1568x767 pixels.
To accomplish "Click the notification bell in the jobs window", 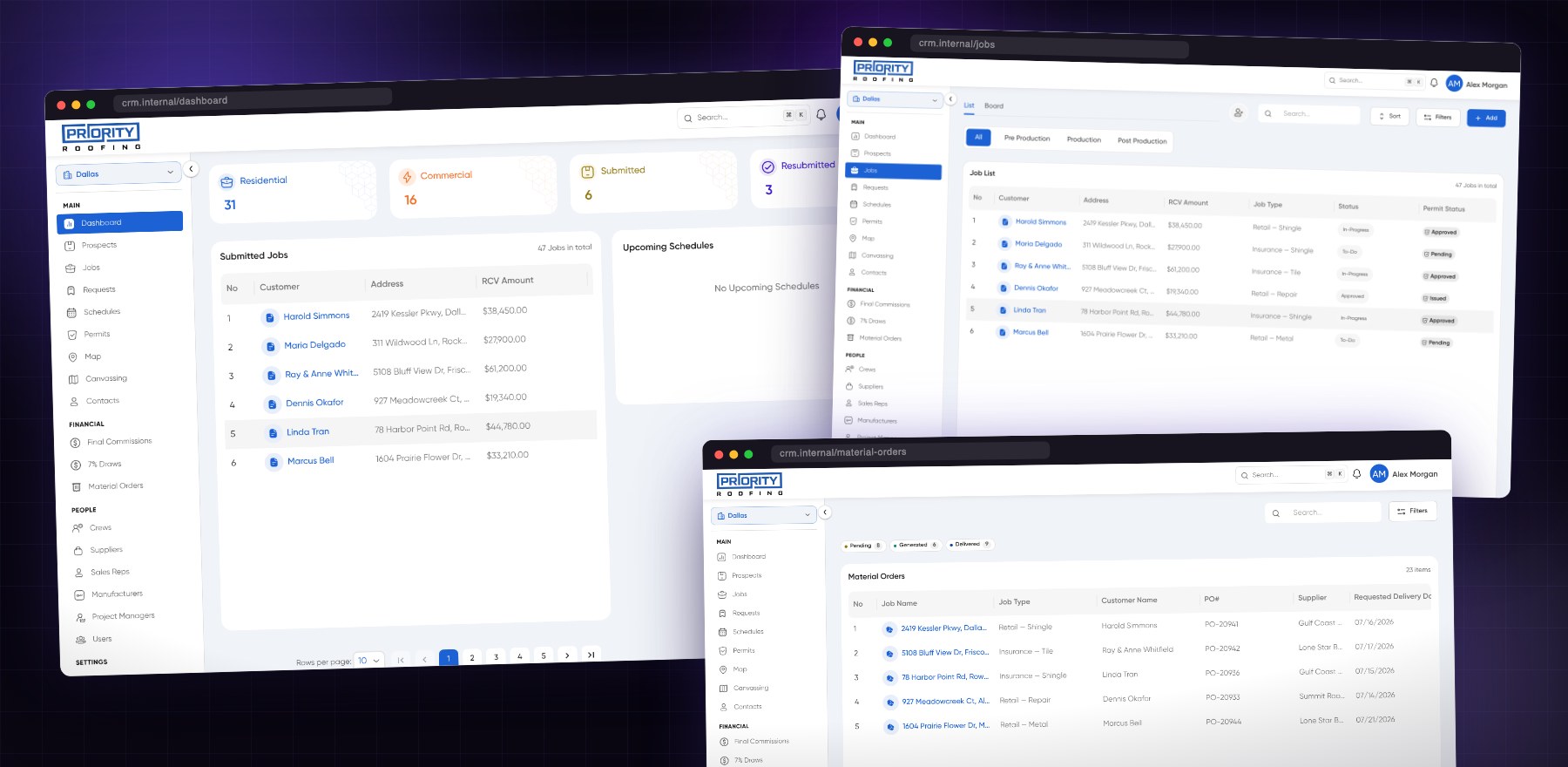I will 1434,83.
